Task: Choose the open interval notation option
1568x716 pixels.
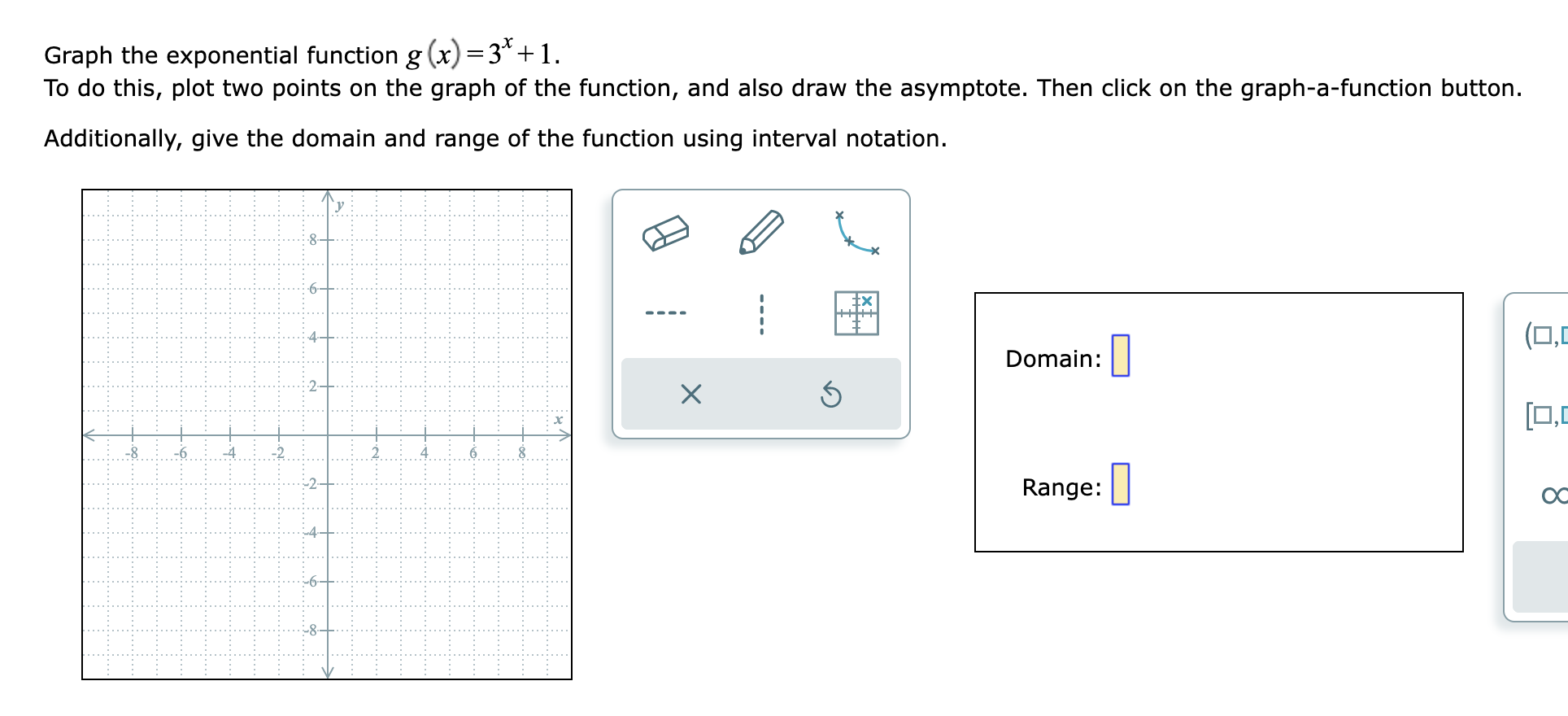Action: coord(1545,334)
